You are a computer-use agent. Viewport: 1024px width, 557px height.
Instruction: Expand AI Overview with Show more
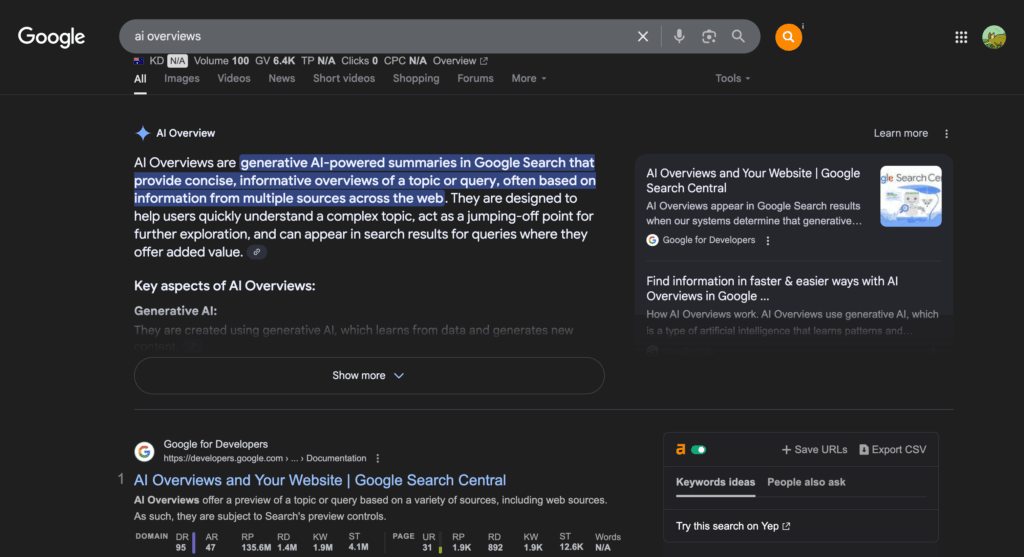(369, 375)
